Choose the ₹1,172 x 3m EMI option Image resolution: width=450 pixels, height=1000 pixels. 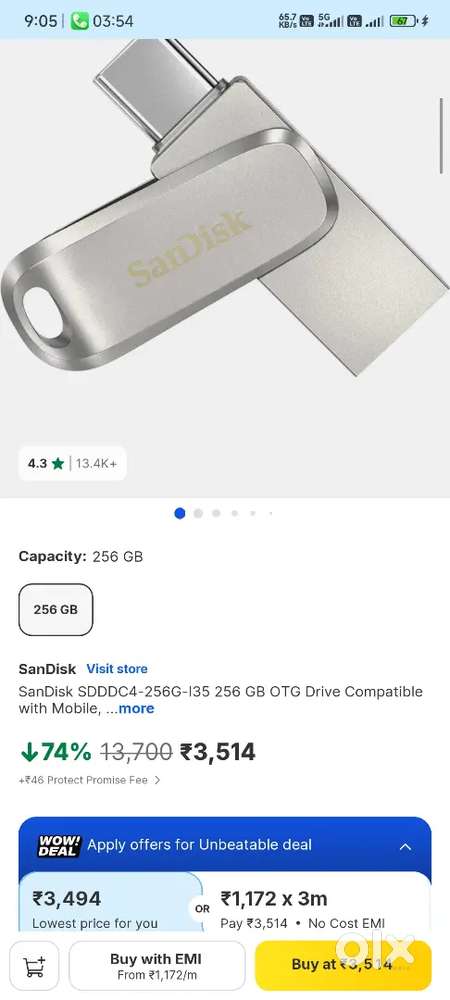pos(319,906)
